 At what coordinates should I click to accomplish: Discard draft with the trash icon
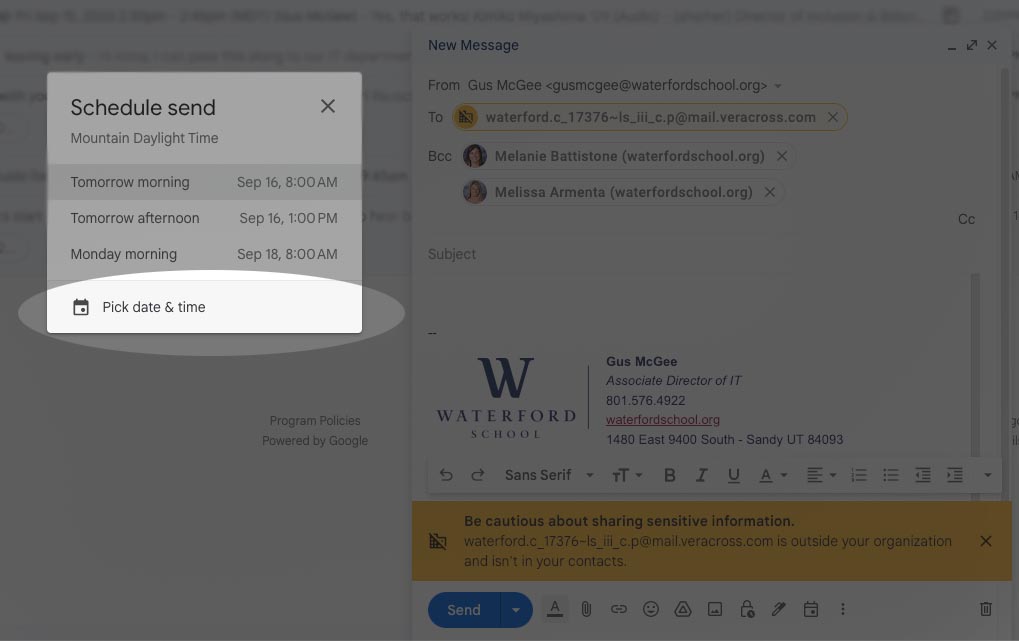click(x=985, y=609)
